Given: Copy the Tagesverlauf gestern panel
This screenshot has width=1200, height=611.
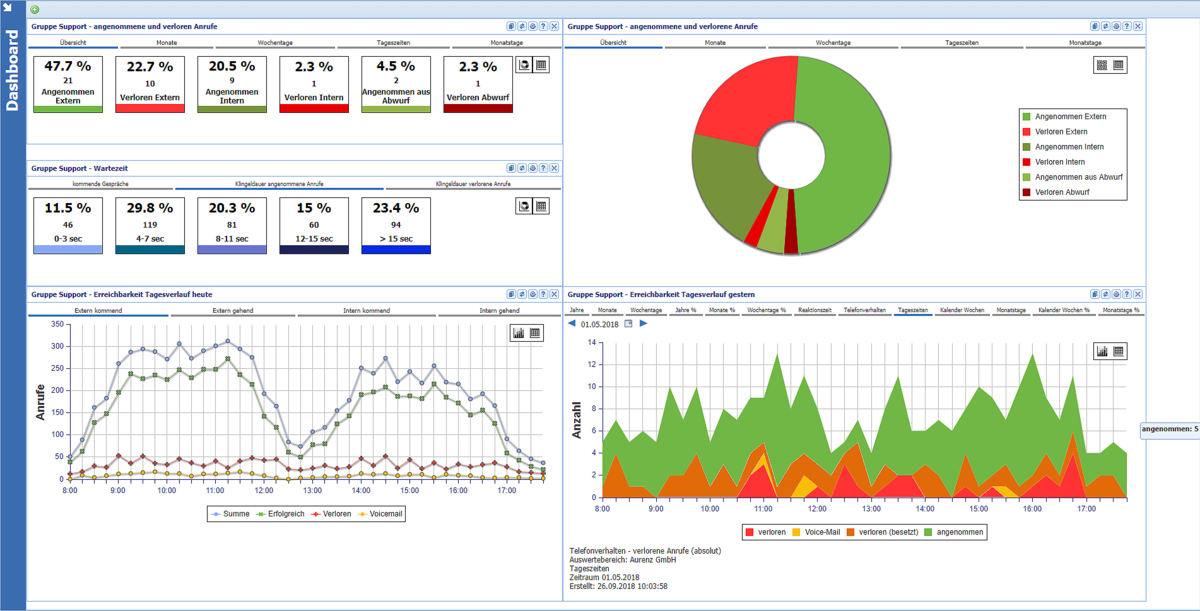Looking at the screenshot, I should (x=1095, y=294).
